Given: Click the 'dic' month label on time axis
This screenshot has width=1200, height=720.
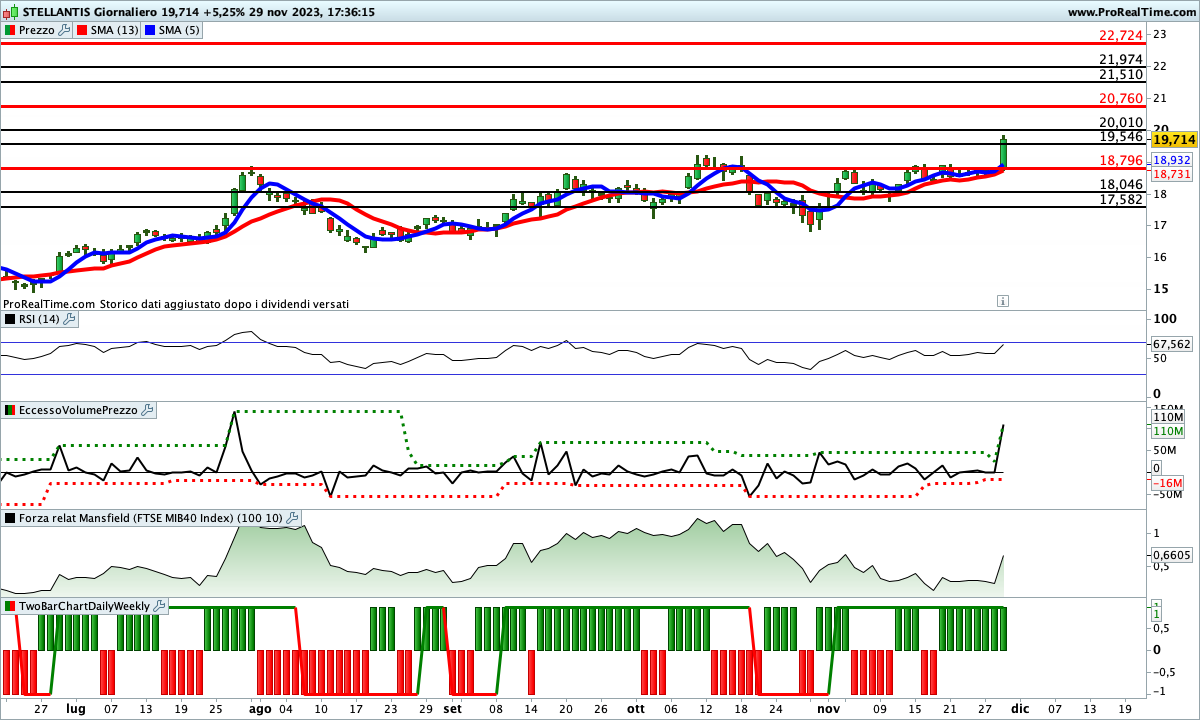Looking at the screenshot, I should (1019, 708).
